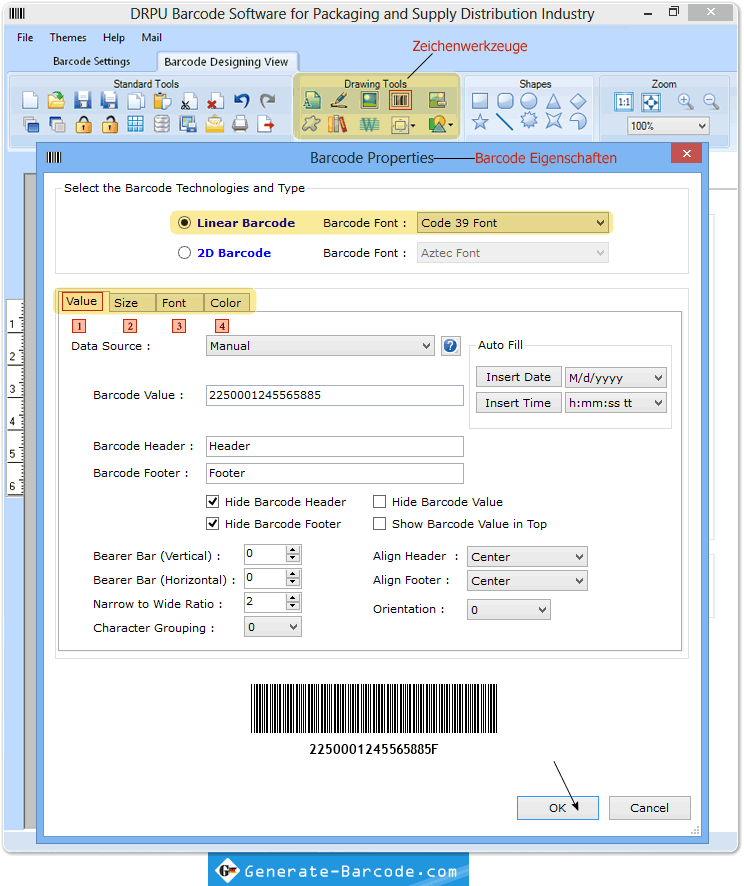Switch to Barcode Settings tab
Image resolution: width=744 pixels, height=886 pixels.
coord(92,61)
